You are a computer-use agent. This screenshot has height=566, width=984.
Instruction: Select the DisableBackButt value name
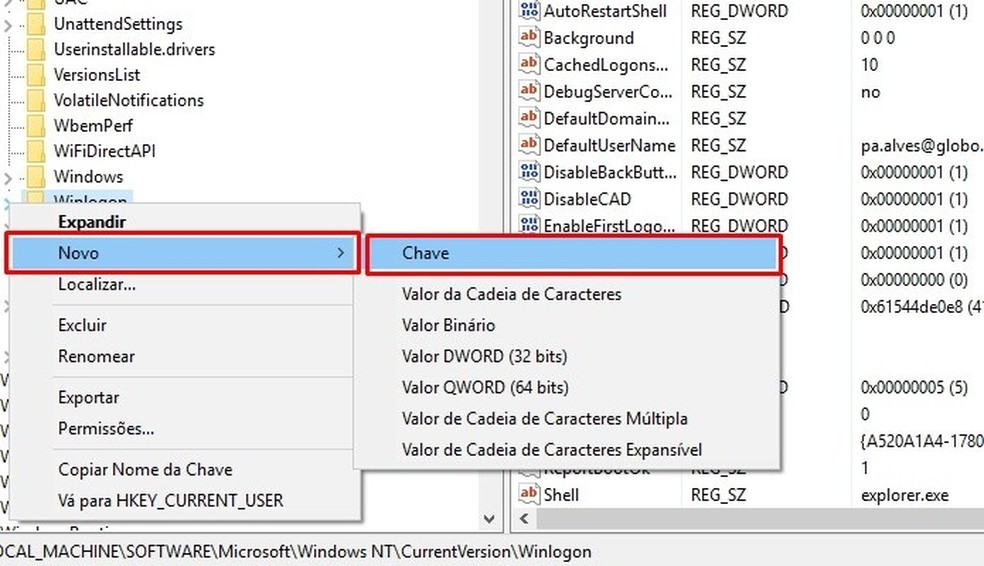pos(610,172)
